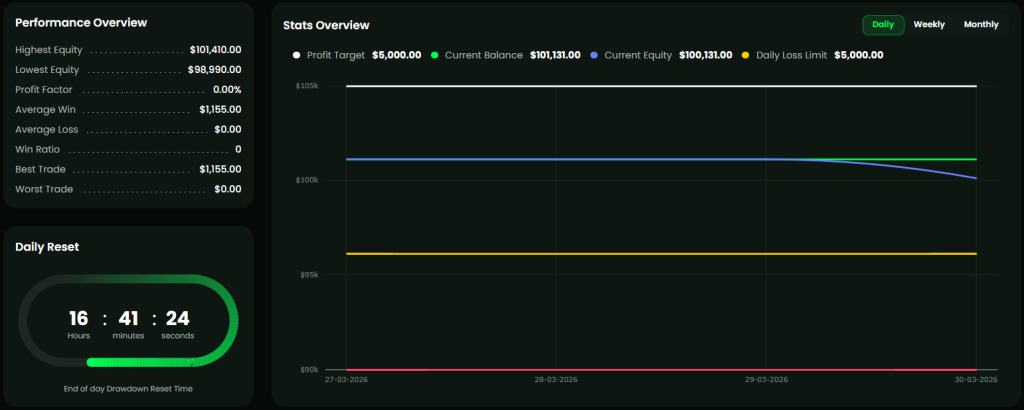Click the End of day Drawdown Reset Time text
This screenshot has width=1024, height=410.
pyautogui.click(x=128, y=388)
